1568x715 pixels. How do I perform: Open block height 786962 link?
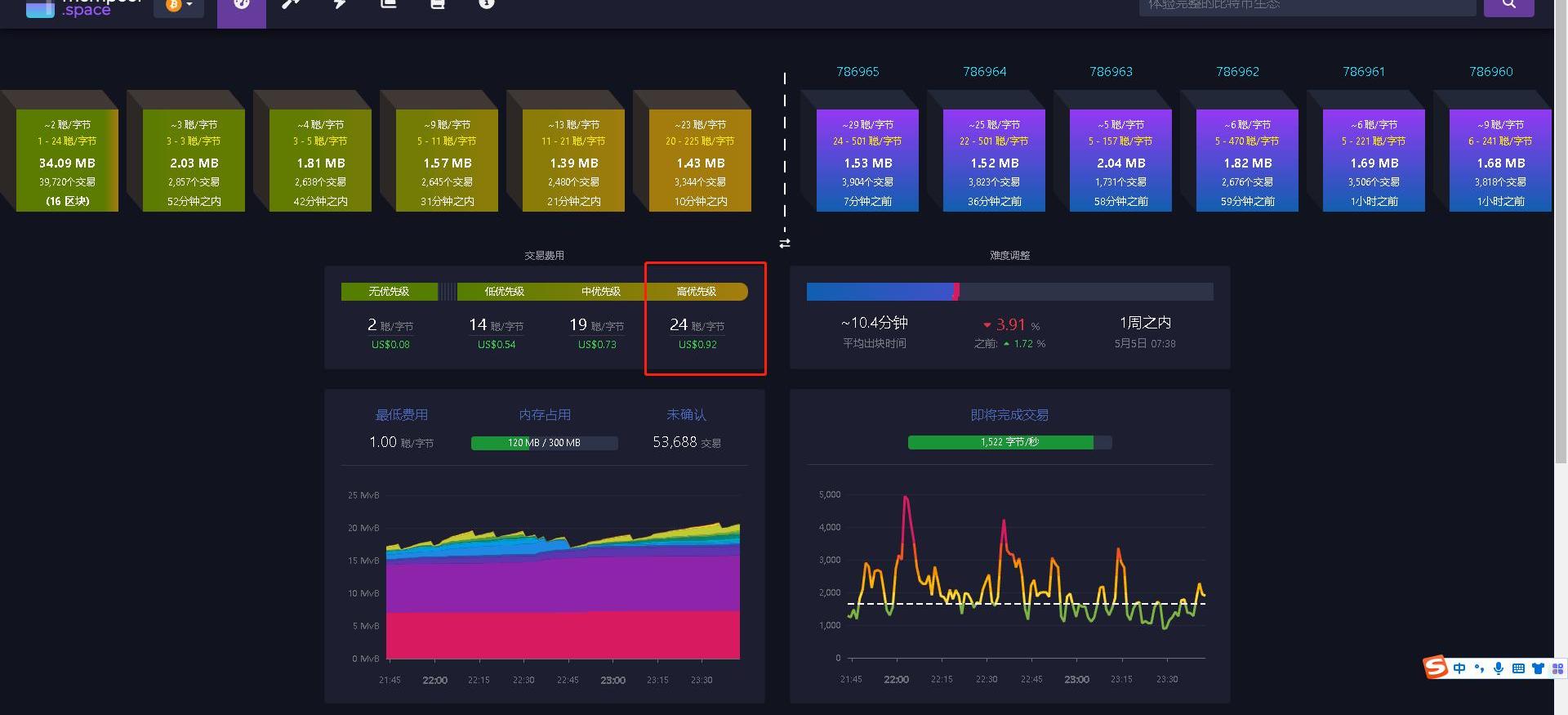pos(1237,72)
